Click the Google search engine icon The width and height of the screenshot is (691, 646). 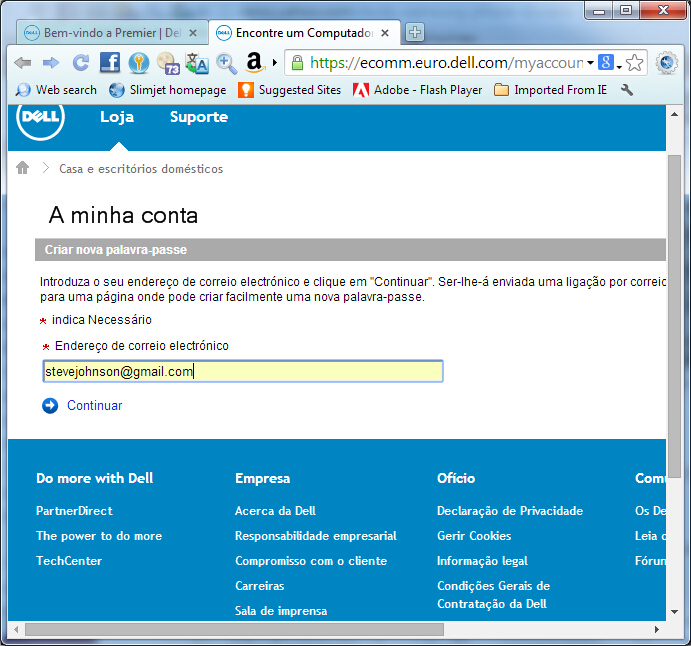point(606,62)
